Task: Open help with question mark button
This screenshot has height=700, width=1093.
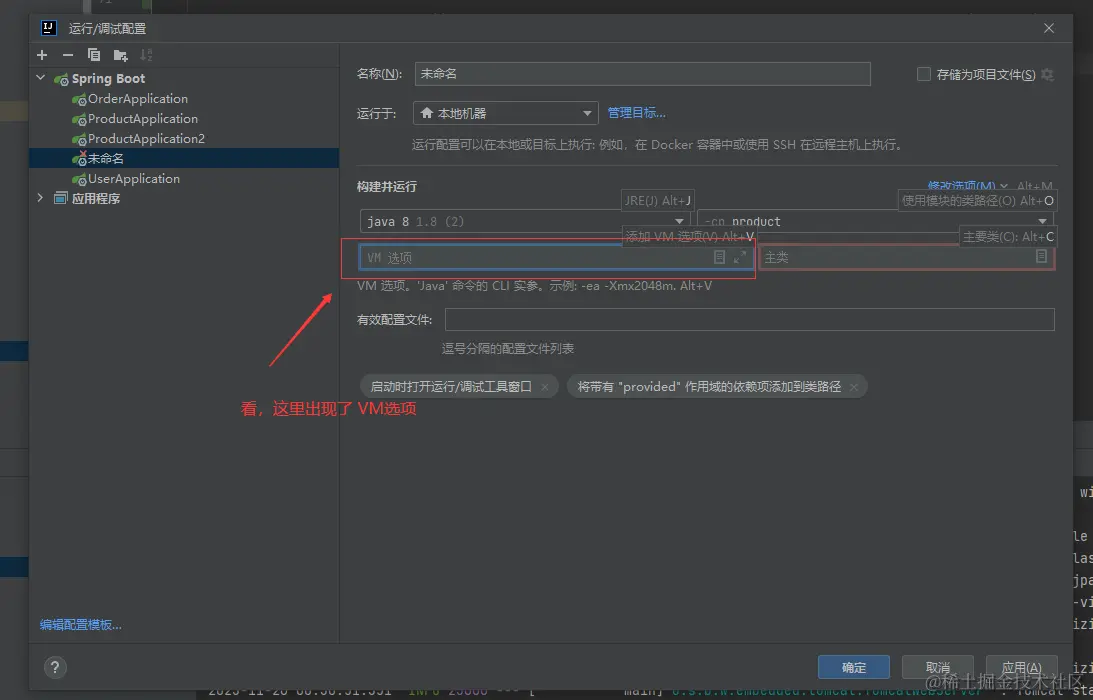Action: click(x=55, y=667)
